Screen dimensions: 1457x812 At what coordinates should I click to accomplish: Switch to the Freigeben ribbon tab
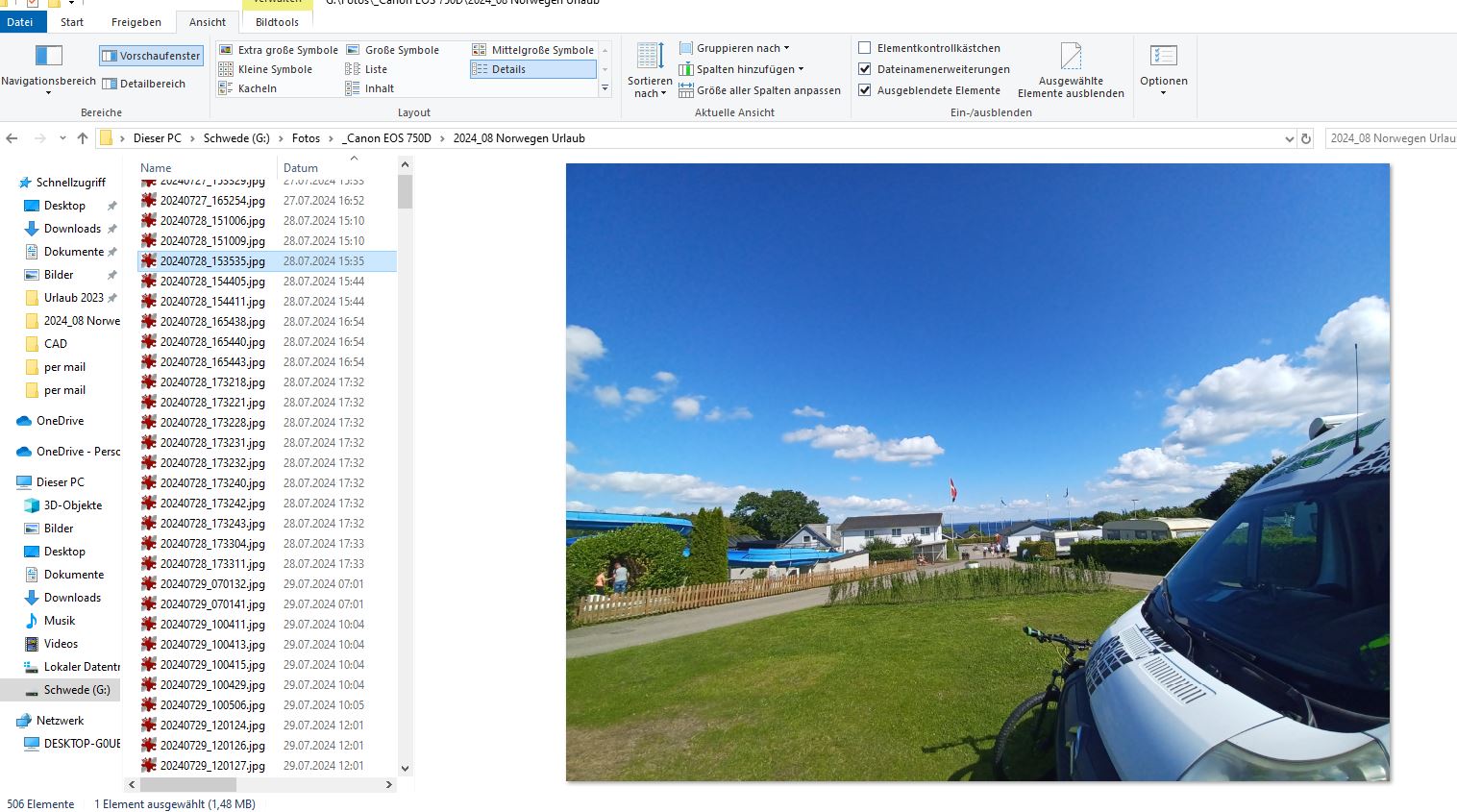(x=136, y=22)
